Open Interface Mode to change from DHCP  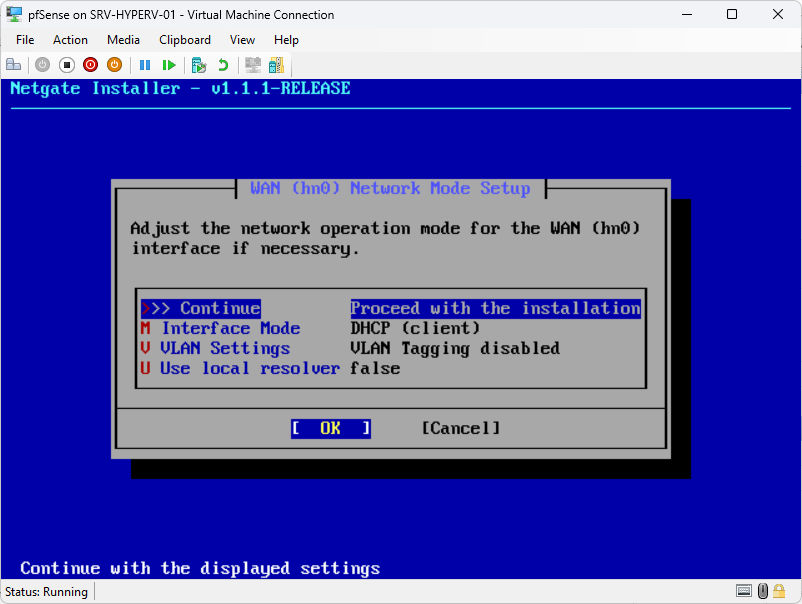(231, 328)
